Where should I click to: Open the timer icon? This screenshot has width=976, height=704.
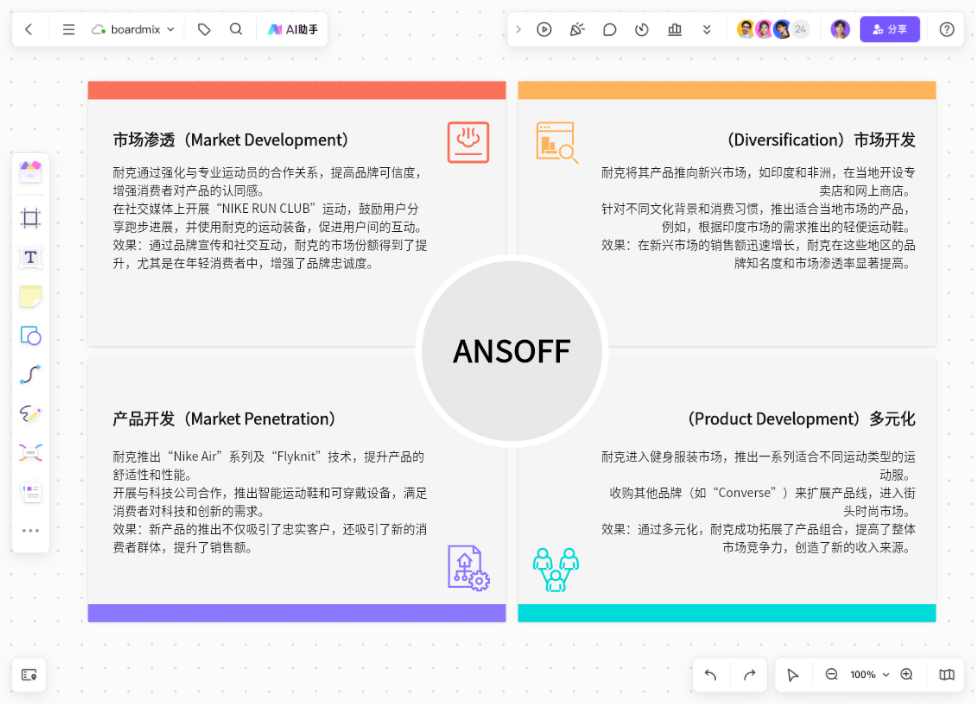(x=642, y=29)
